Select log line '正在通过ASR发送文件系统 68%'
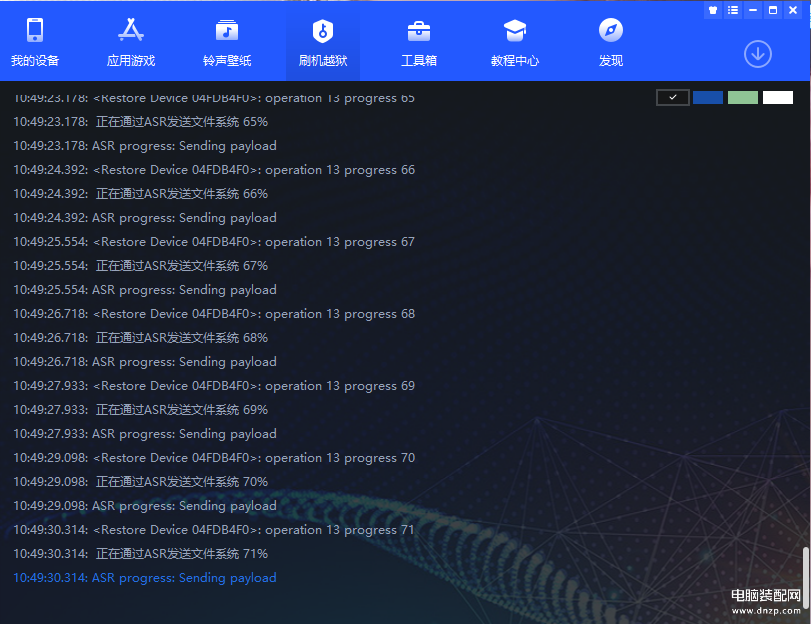The width and height of the screenshot is (811, 624). pyautogui.click(x=141, y=338)
